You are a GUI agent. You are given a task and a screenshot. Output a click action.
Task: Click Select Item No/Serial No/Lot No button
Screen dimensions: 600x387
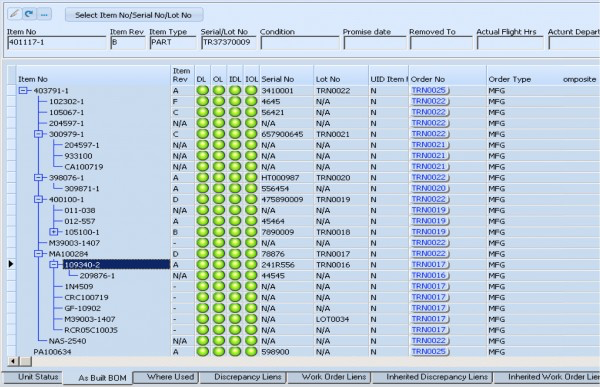tap(134, 15)
